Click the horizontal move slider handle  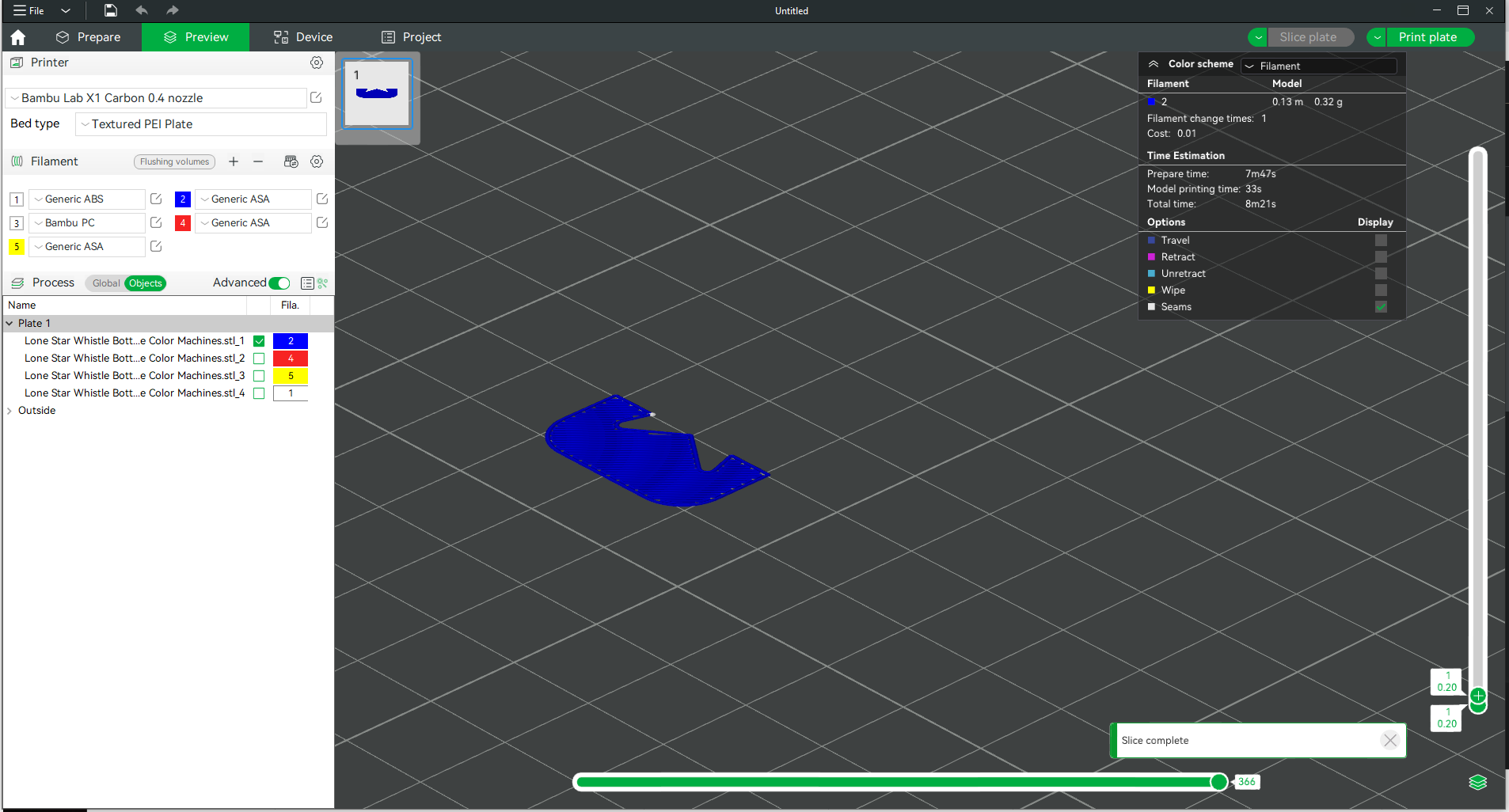[1219, 782]
